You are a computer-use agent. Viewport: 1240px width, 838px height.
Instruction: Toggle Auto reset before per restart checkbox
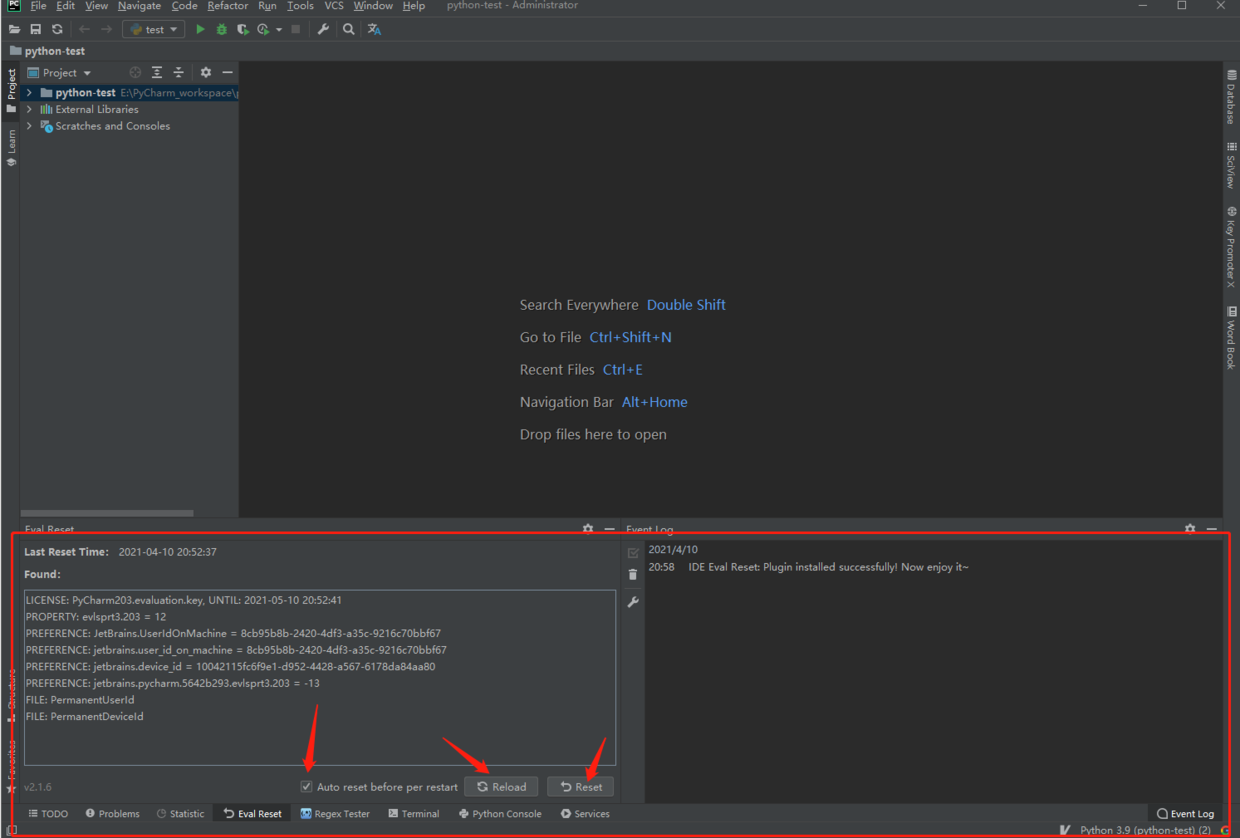tap(307, 787)
